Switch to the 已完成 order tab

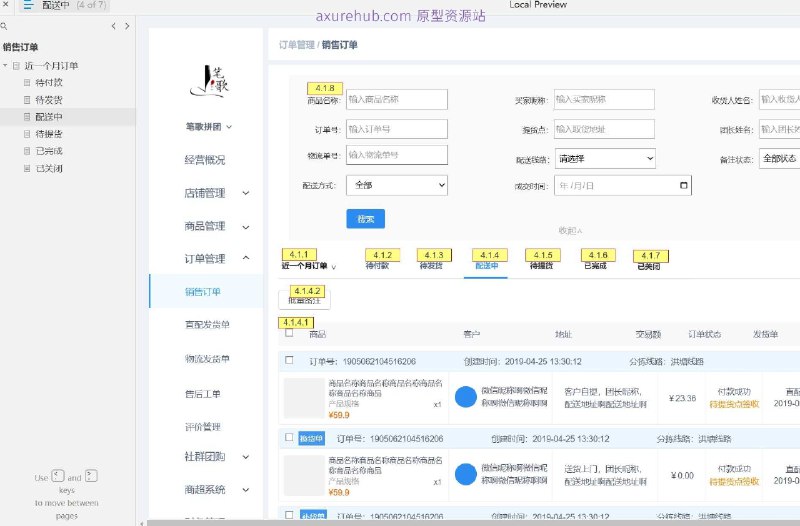click(595, 266)
